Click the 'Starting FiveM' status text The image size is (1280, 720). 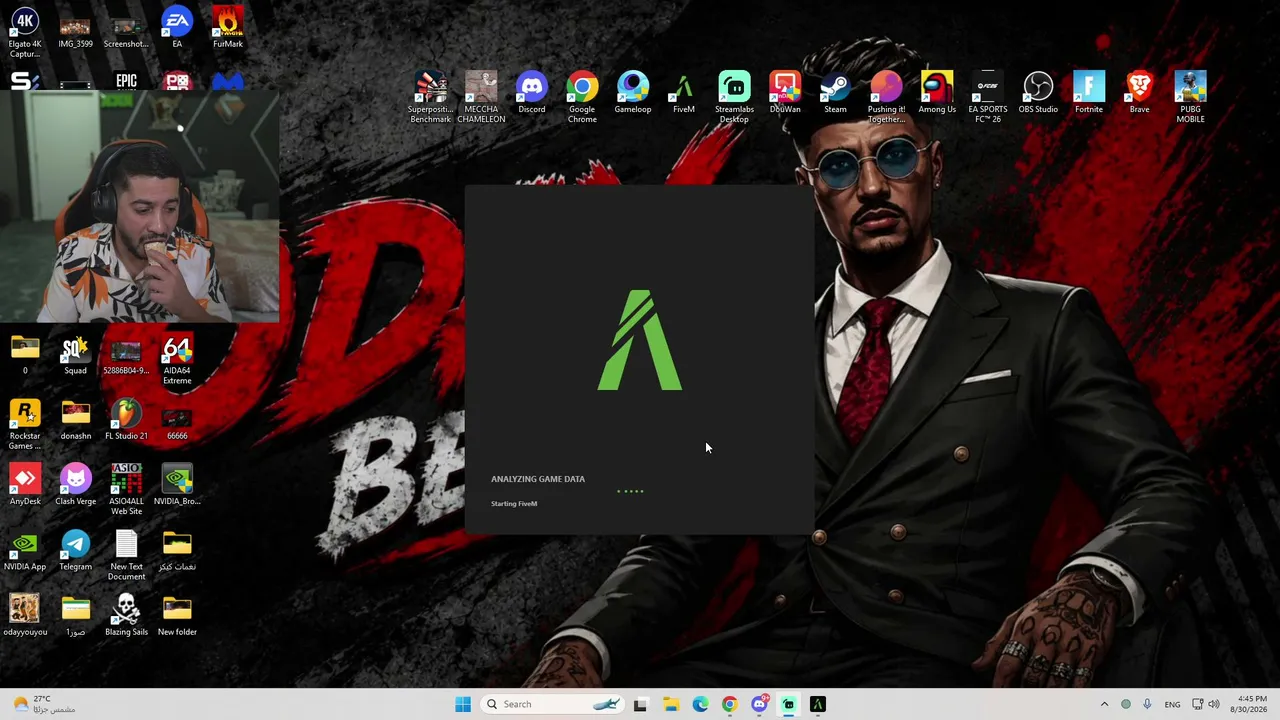[514, 504]
